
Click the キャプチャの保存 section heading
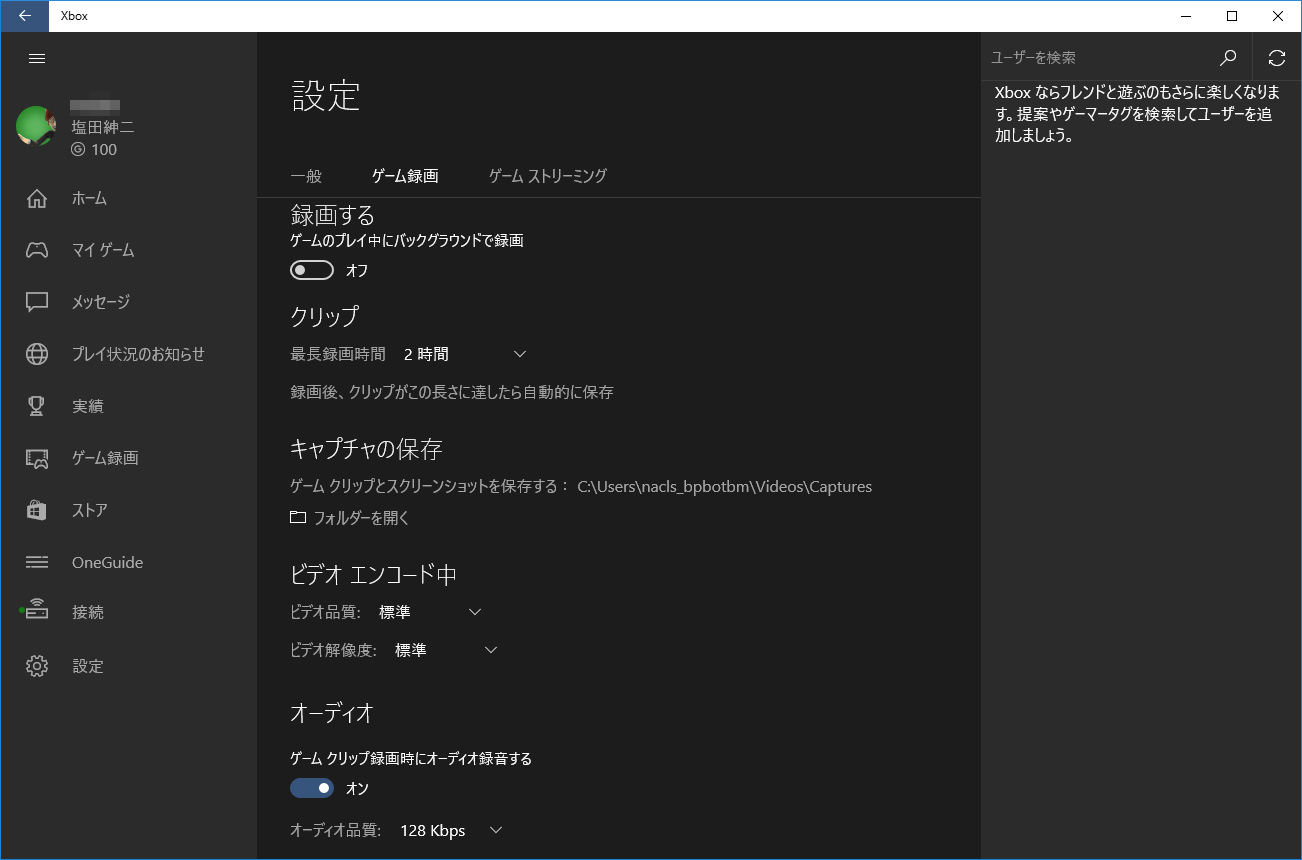pyautogui.click(x=366, y=449)
